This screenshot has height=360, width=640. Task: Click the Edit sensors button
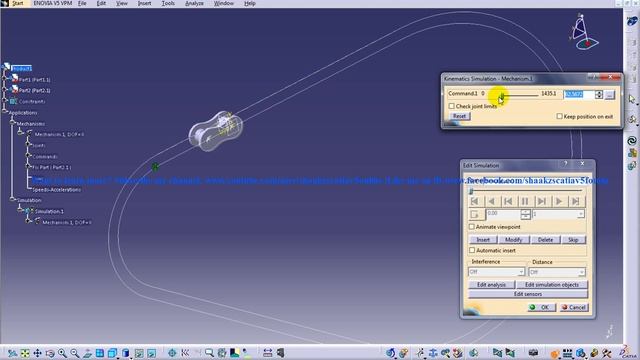click(x=528, y=294)
